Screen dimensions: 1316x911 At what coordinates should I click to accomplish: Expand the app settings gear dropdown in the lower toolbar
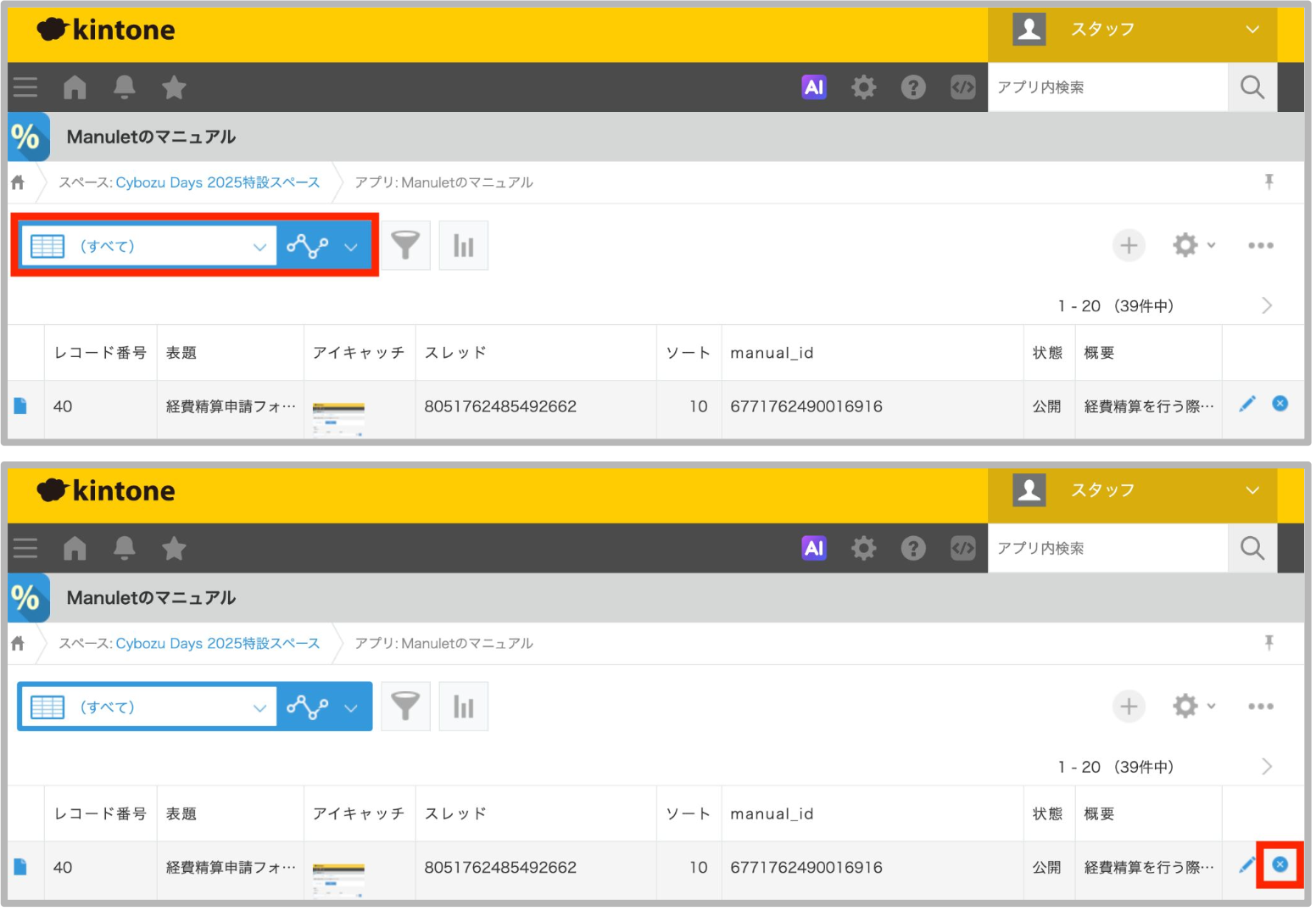1193,707
